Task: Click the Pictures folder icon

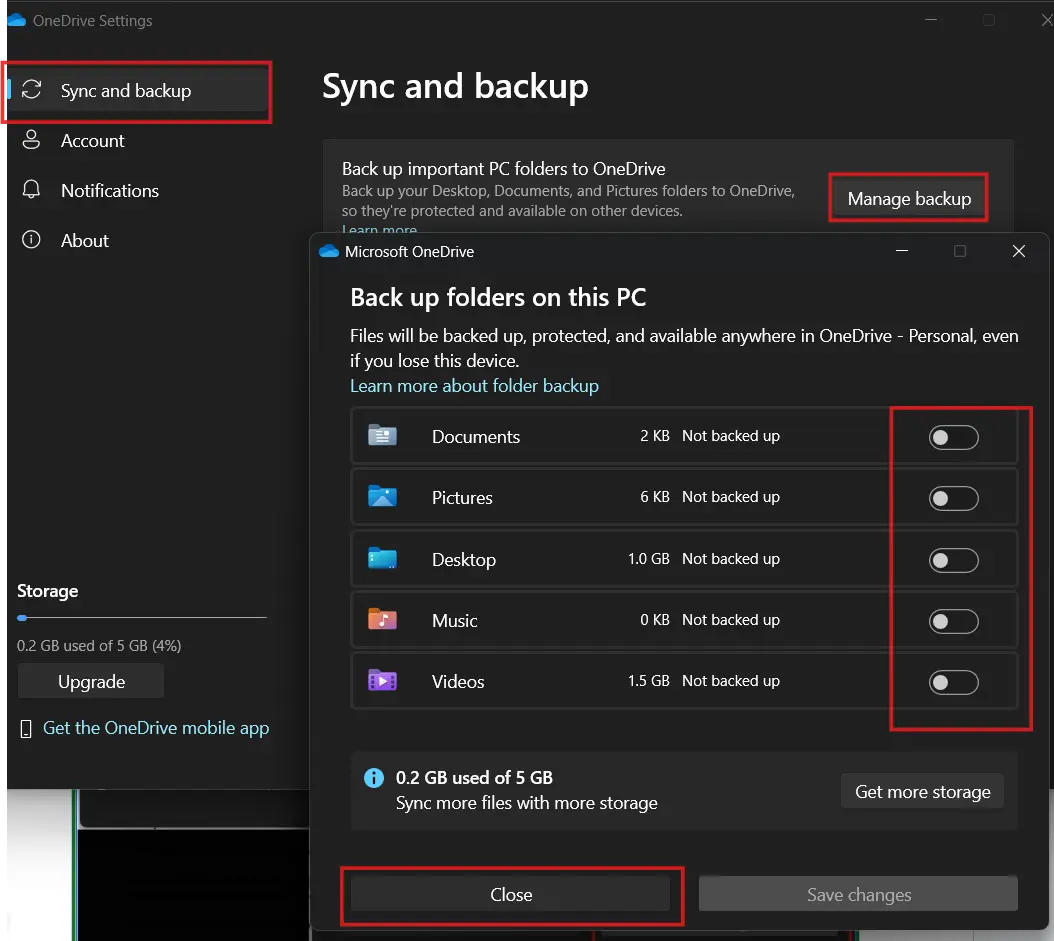Action: pyautogui.click(x=382, y=497)
